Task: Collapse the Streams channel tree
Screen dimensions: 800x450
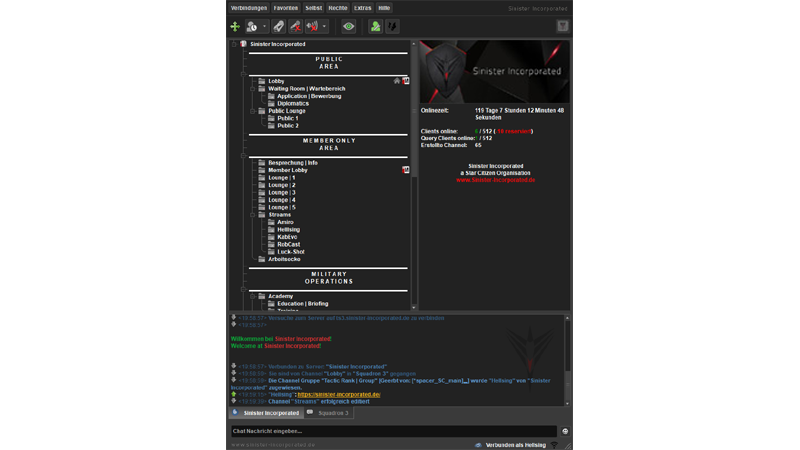Action: 253,215
